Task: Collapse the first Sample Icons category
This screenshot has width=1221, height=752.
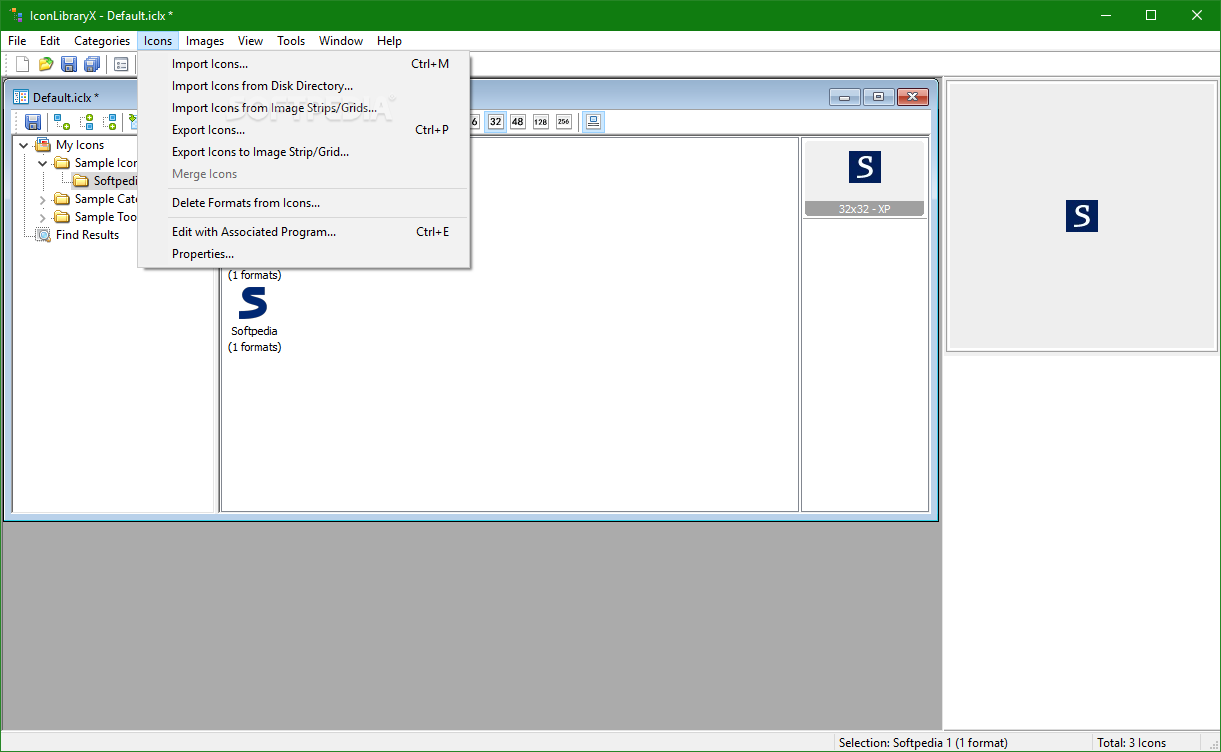Action: 42,163
